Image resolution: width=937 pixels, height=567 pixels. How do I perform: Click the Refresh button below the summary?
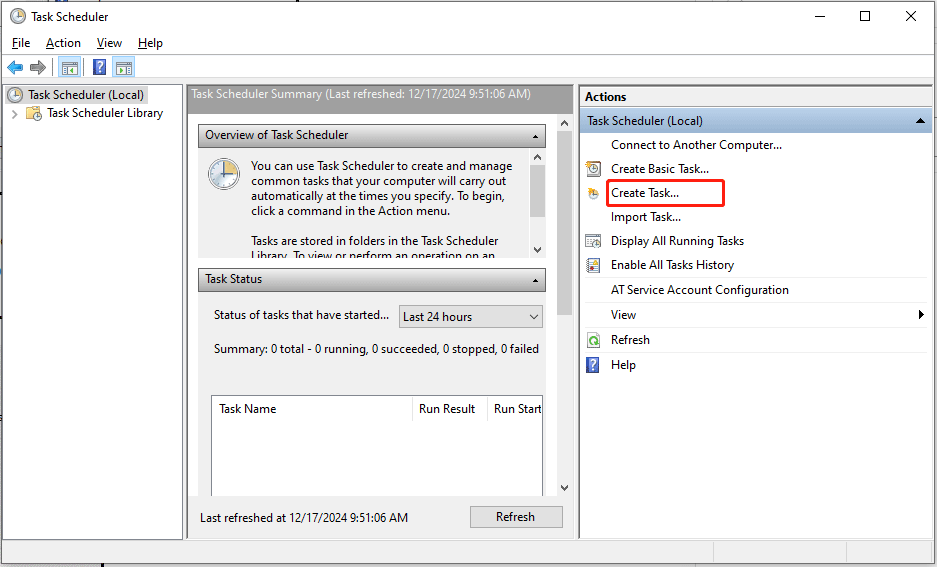pos(516,517)
